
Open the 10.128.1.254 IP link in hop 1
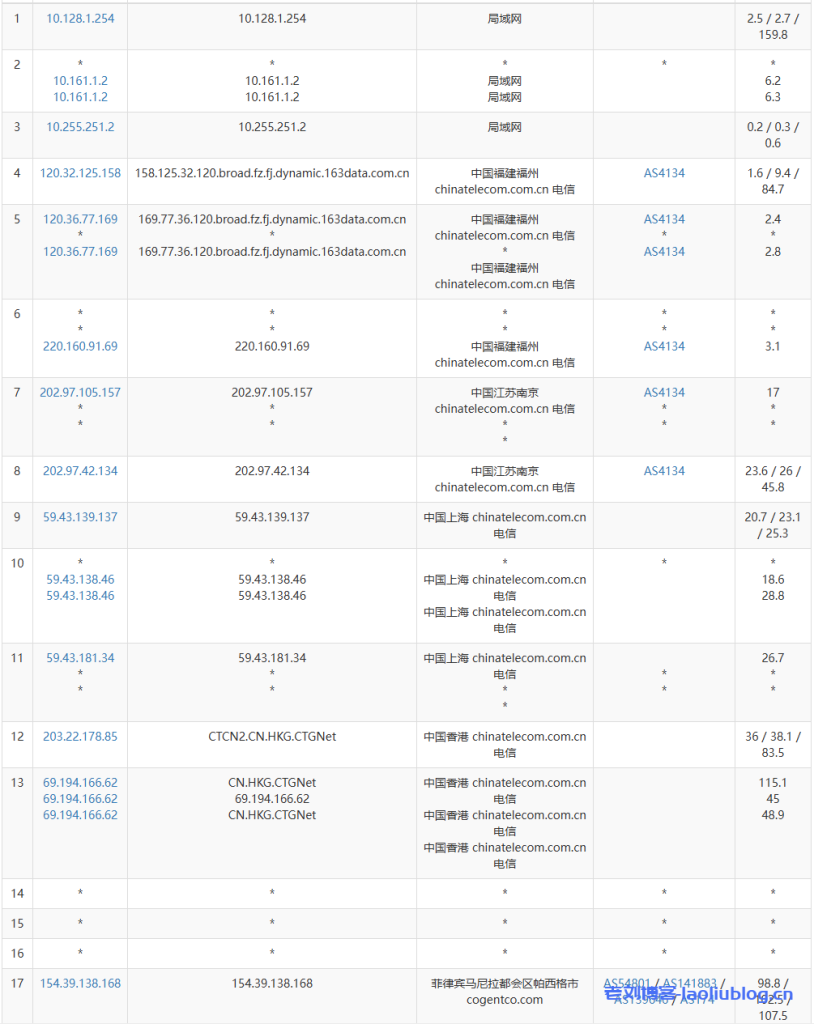(80, 18)
